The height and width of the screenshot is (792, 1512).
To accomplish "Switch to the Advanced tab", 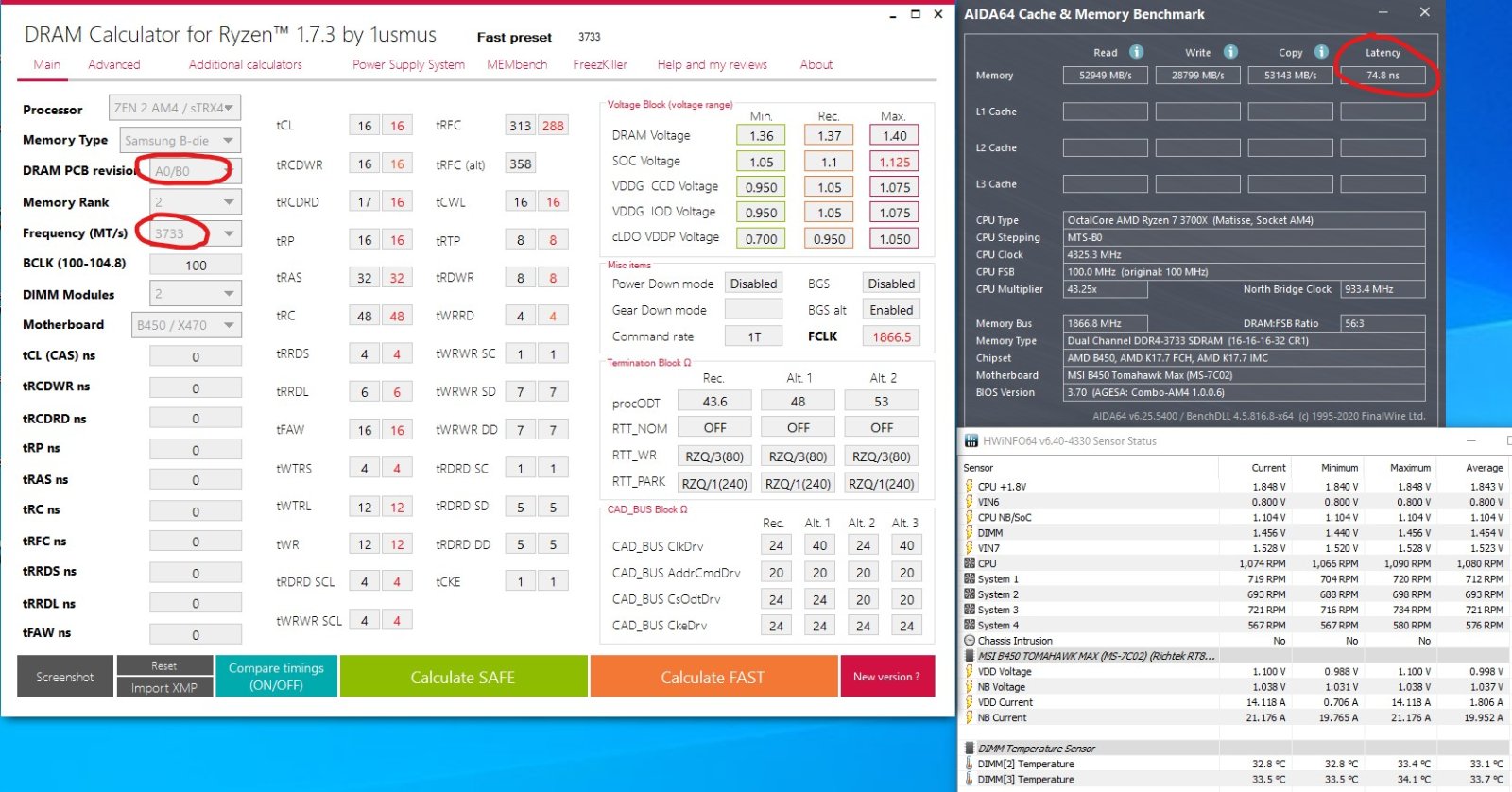I will (114, 65).
